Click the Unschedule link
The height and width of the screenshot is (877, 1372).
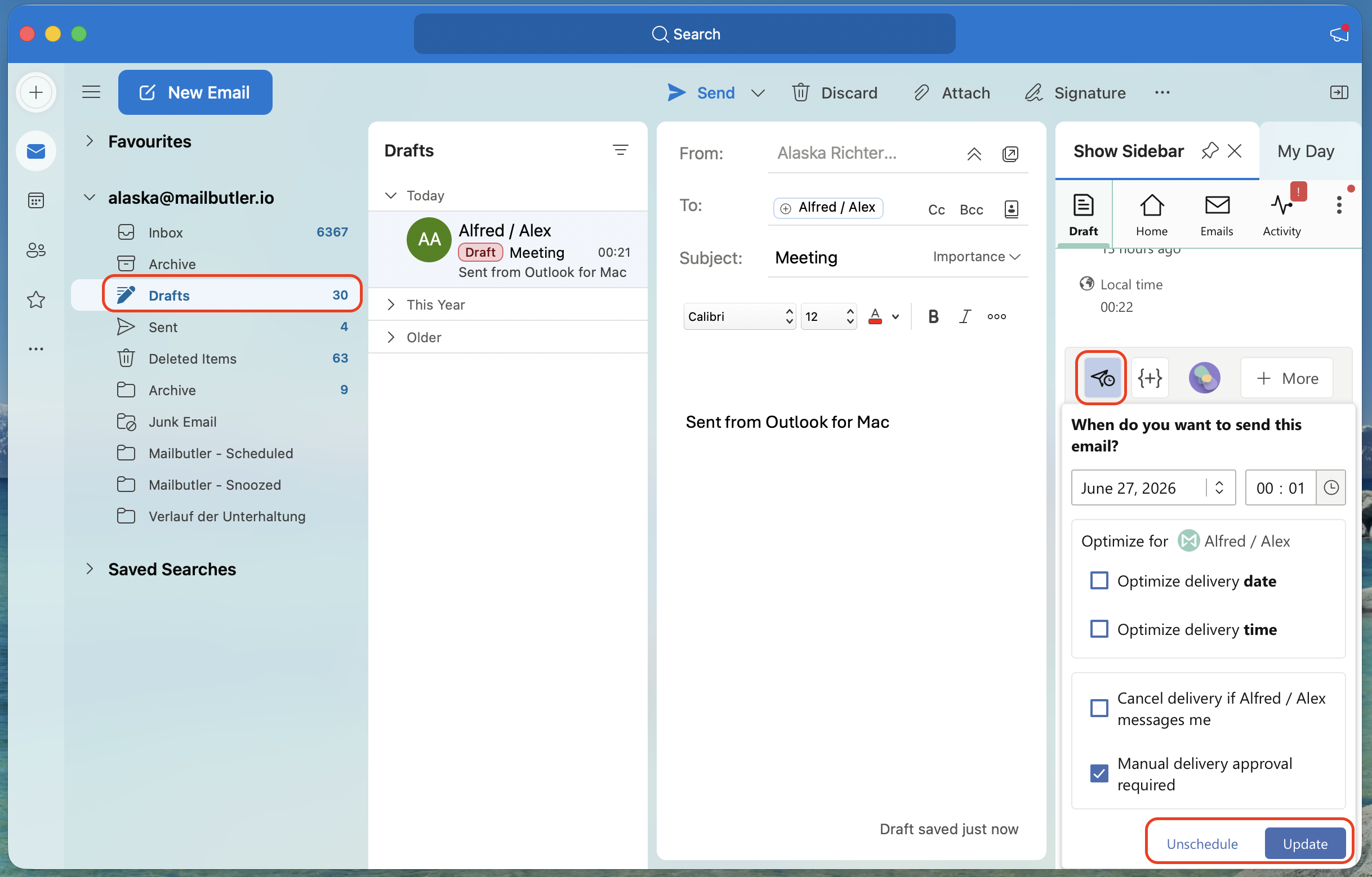pyautogui.click(x=1202, y=844)
